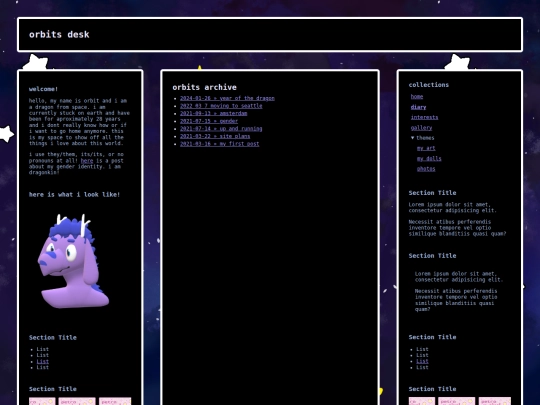The width and height of the screenshot is (540, 405).
Task: Click the 'orbits desk' site title
Action: click(x=59, y=34)
